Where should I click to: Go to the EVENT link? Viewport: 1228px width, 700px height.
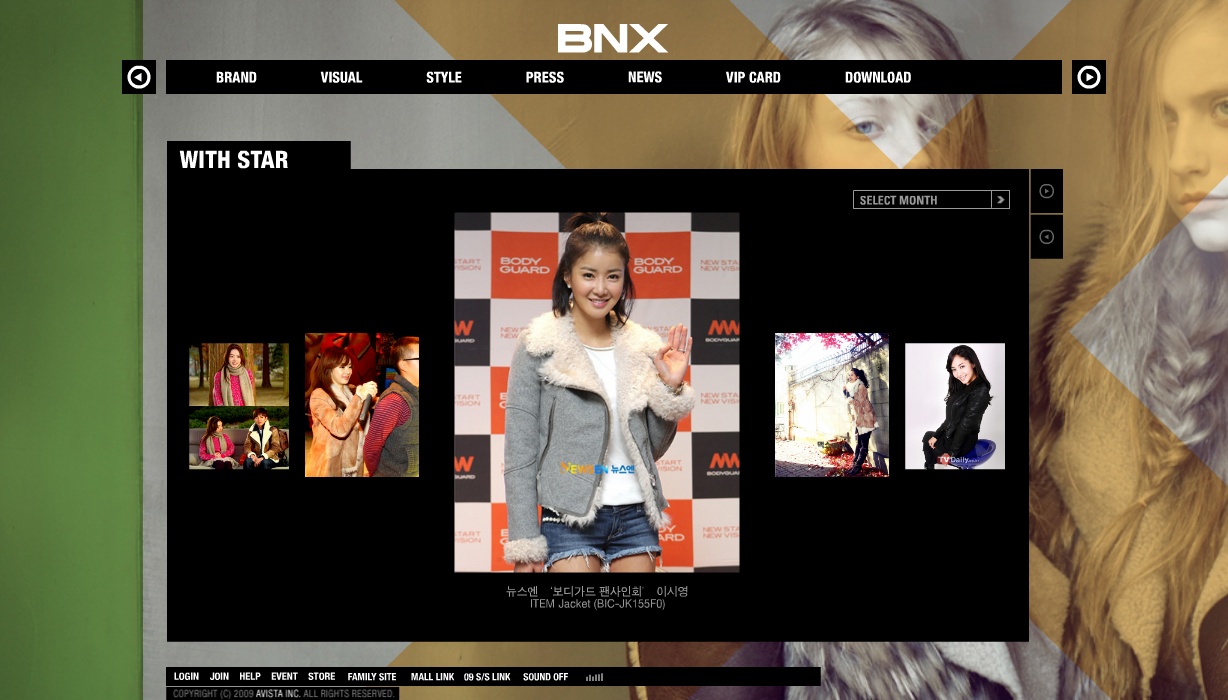pos(284,677)
